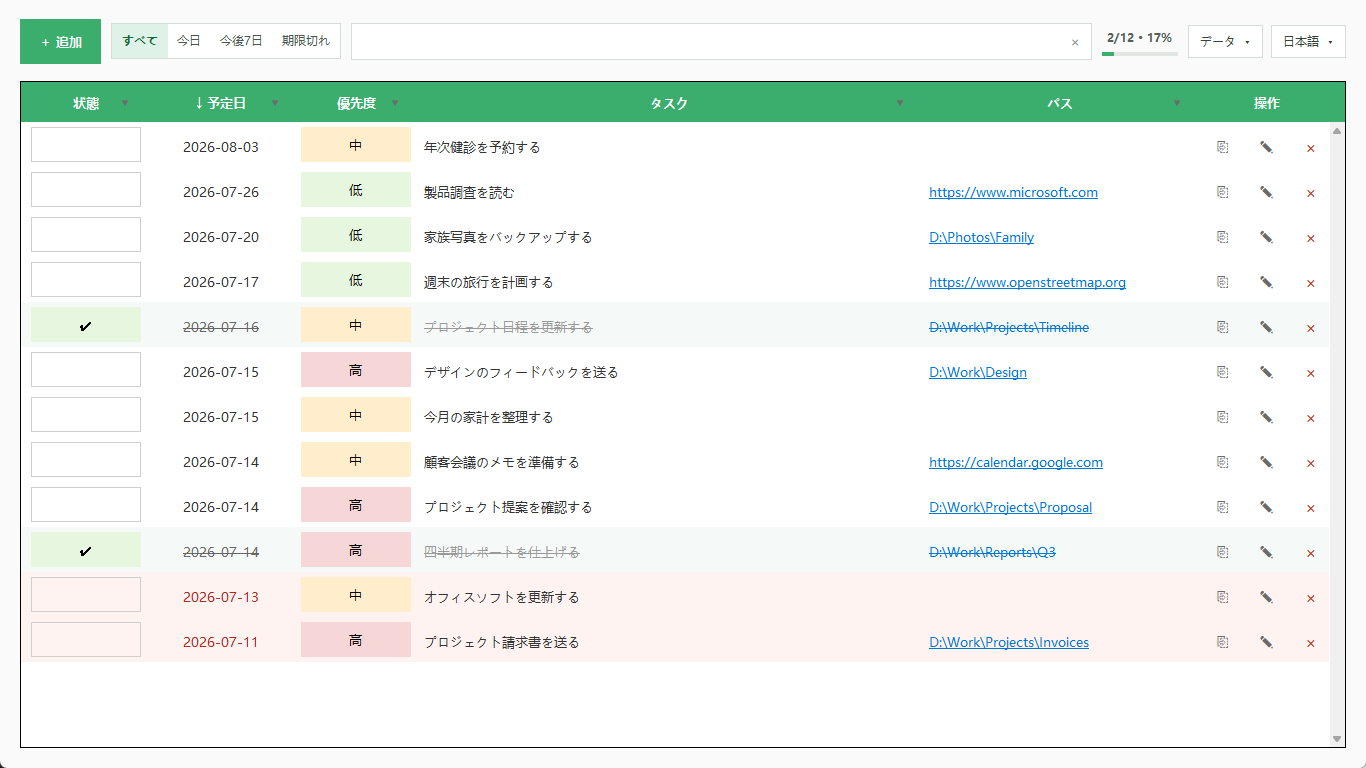Clear the search box with its X
The width and height of the screenshot is (1366, 768).
click(x=1075, y=42)
